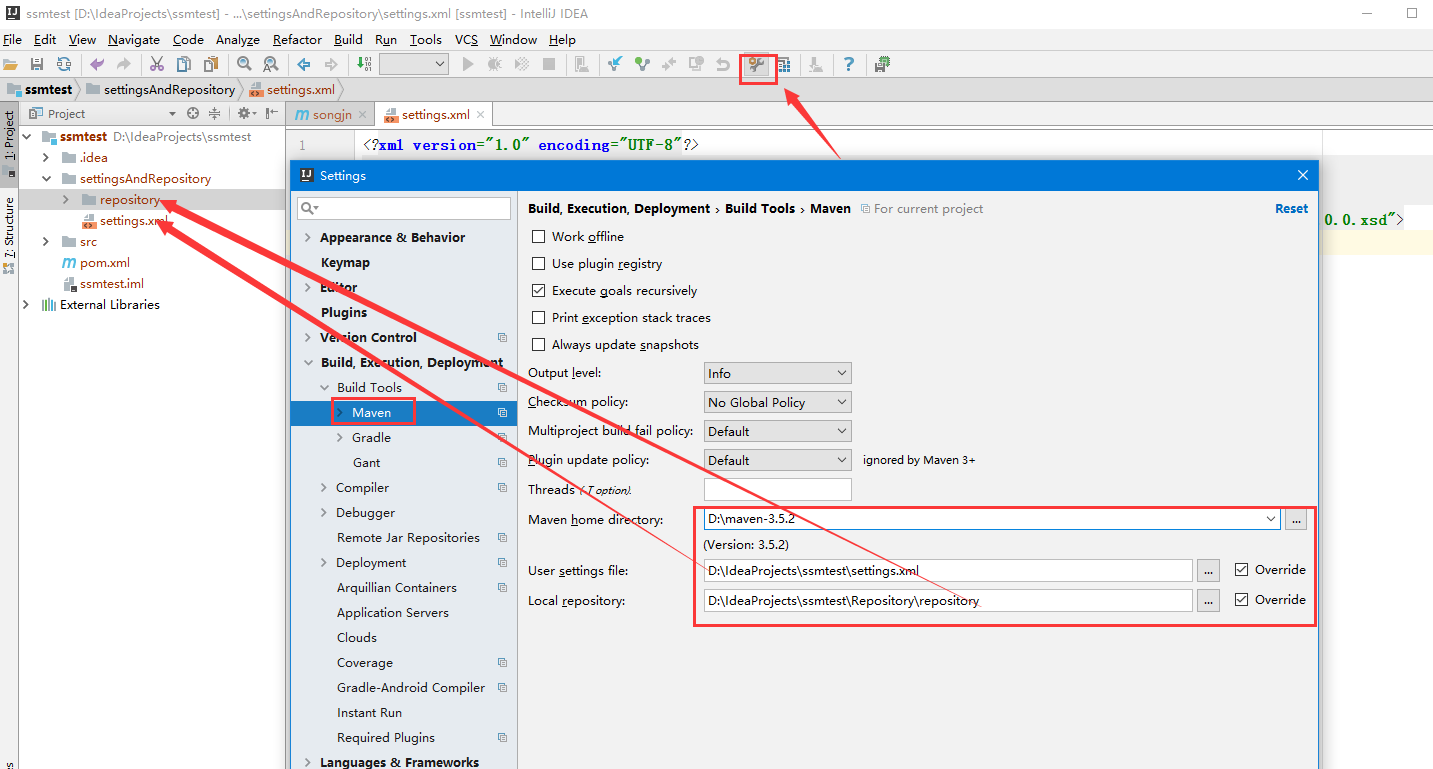The height and width of the screenshot is (769, 1433).
Task: Open Replace with the magnifier-A icon
Action: (271, 64)
